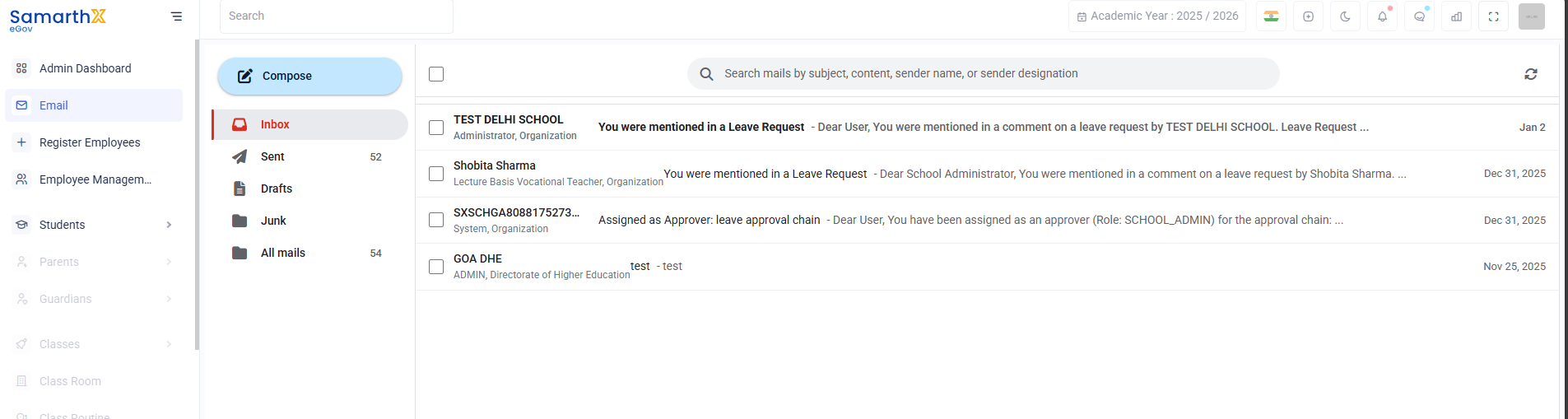Click the India flag language icon
Screen dimensions: 1568x419
[1272, 16]
